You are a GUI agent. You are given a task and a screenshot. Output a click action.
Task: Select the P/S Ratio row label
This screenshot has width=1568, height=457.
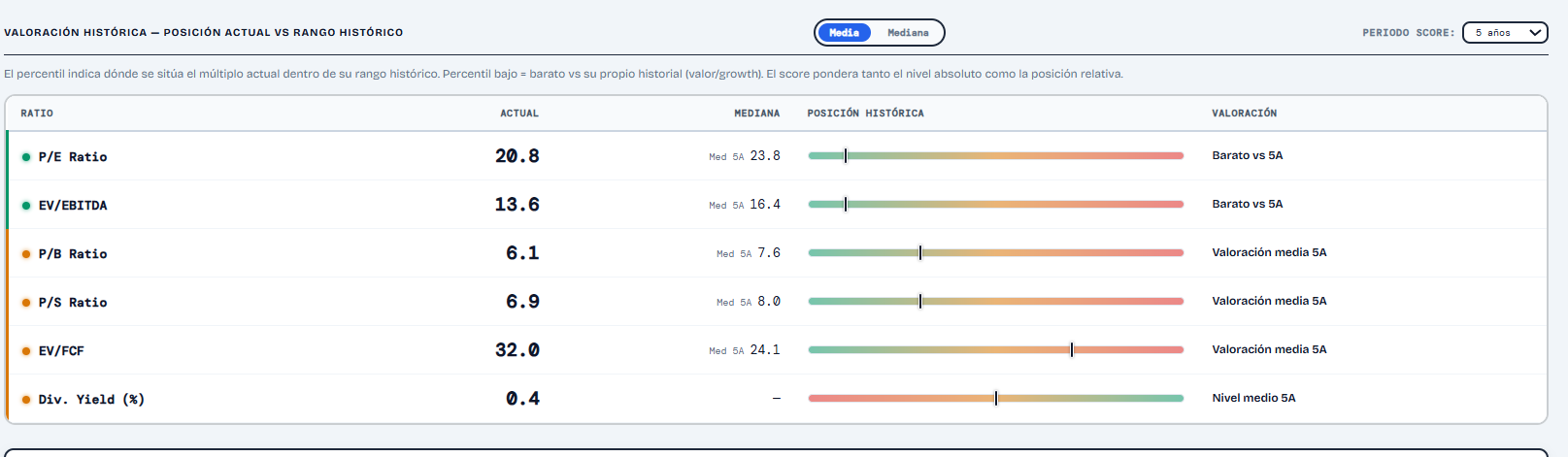point(73,303)
